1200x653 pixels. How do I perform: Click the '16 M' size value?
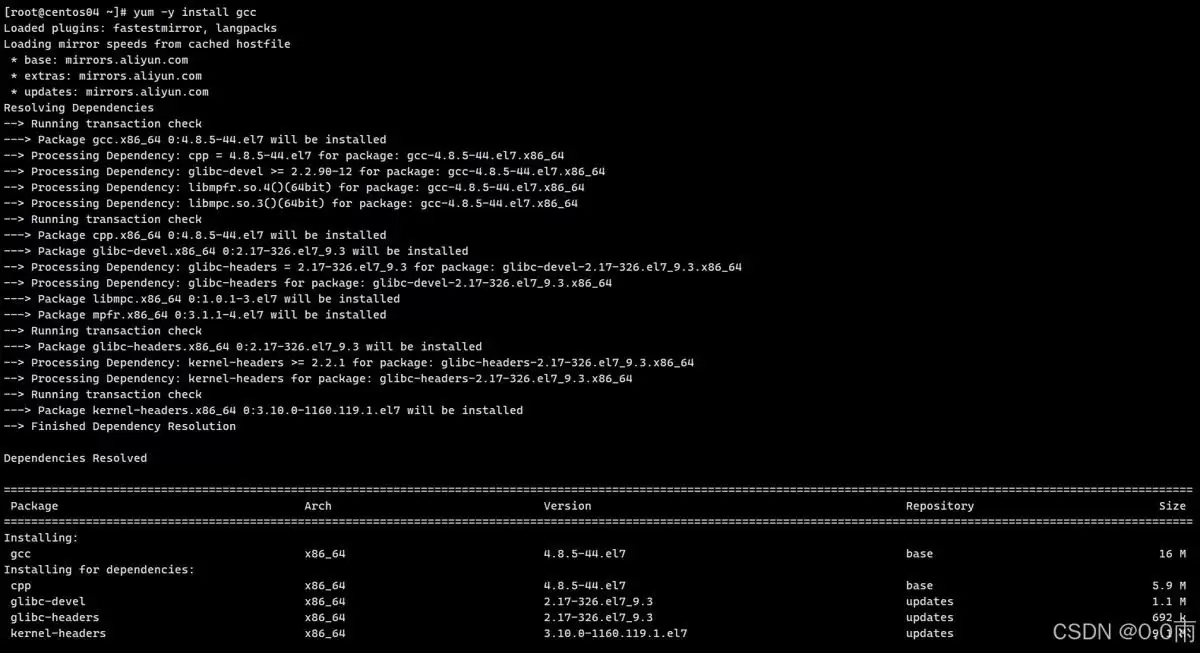pos(1173,555)
